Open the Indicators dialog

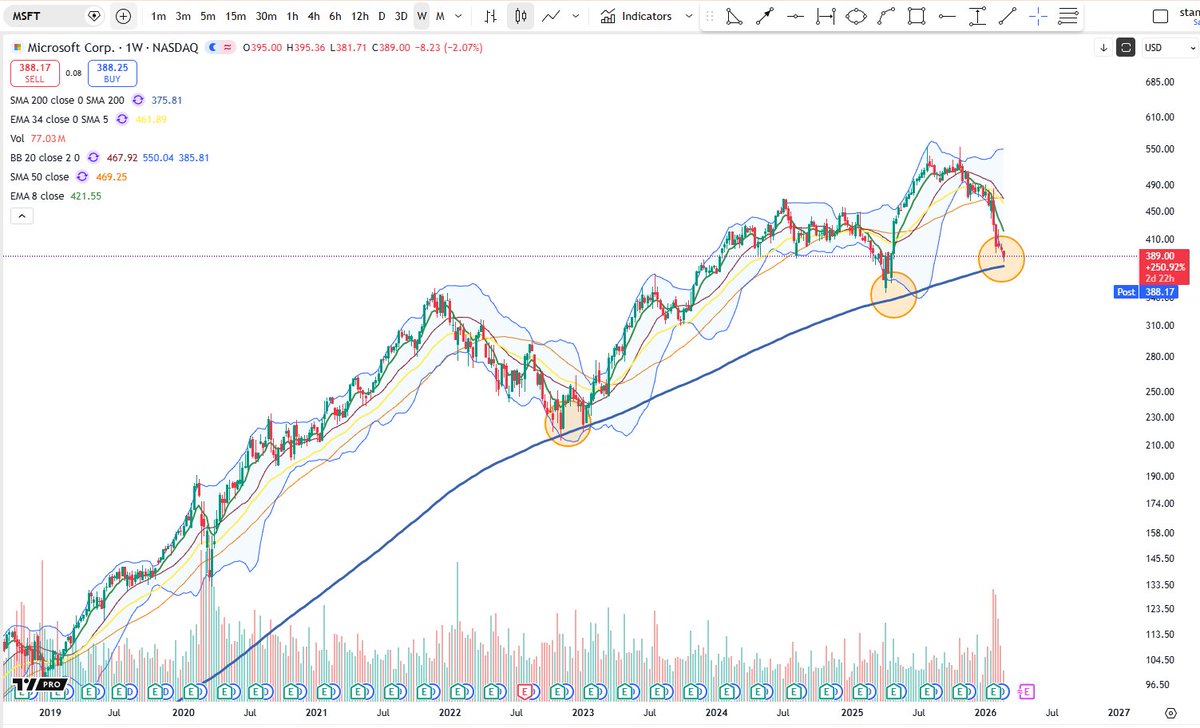pos(636,16)
